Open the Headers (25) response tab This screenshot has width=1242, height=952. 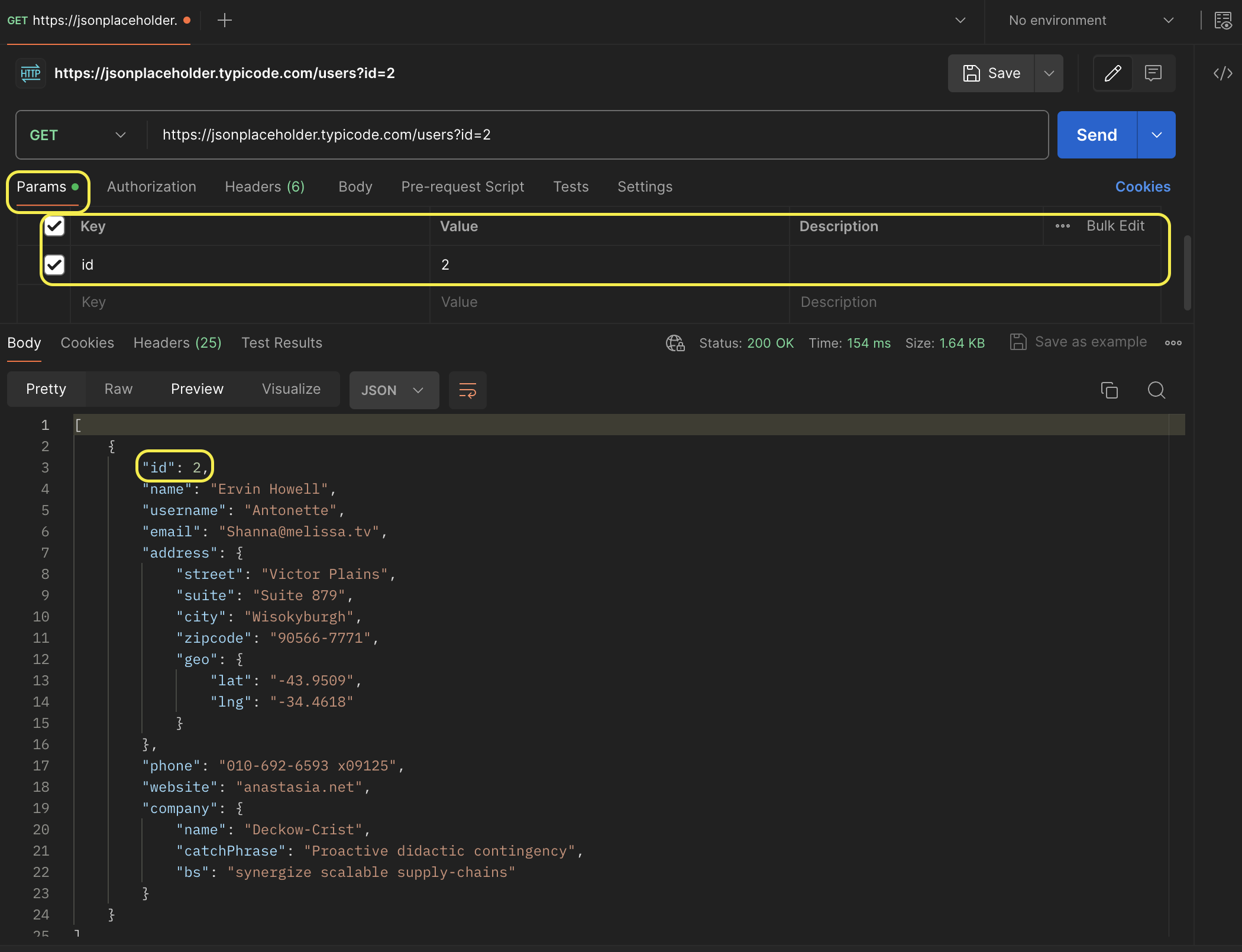tap(177, 343)
